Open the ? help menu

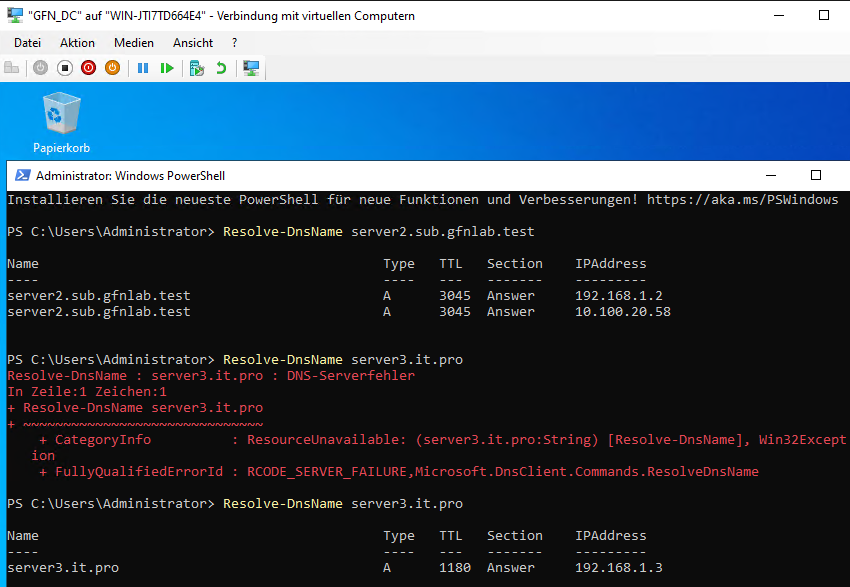coord(234,43)
